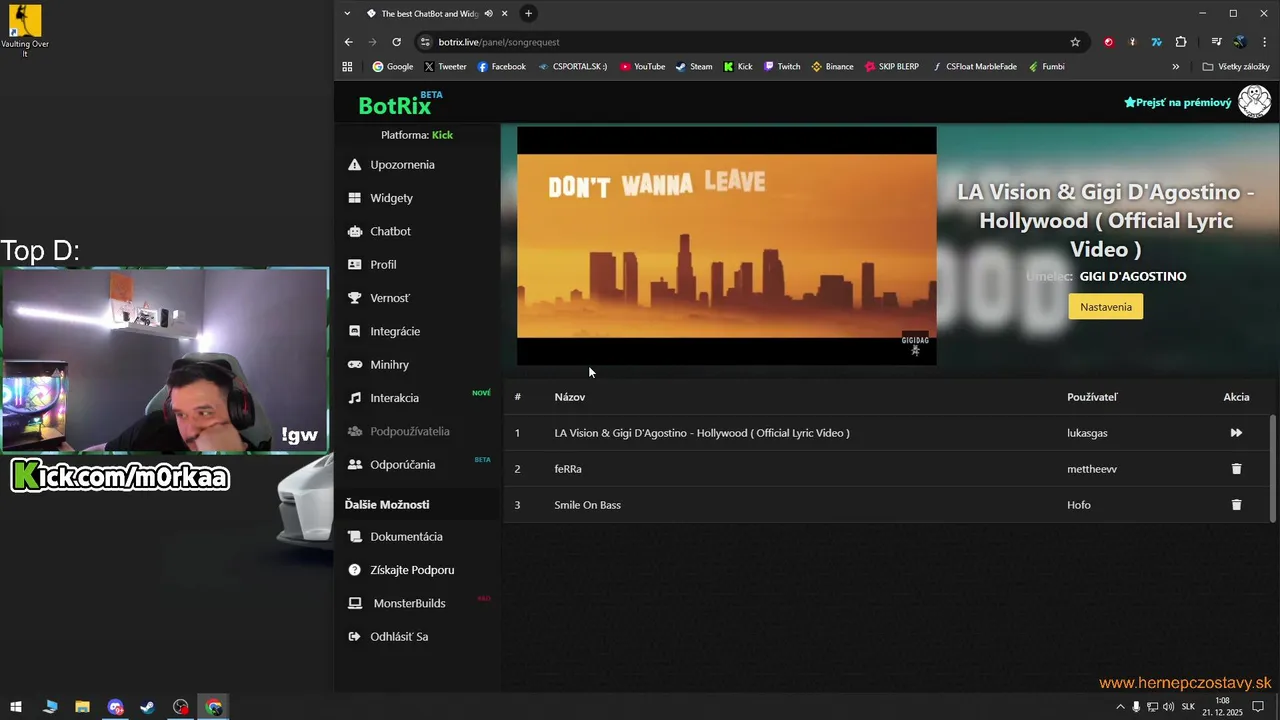Open the CSFloat MarbleFade bookmark

pyautogui.click(x=975, y=67)
